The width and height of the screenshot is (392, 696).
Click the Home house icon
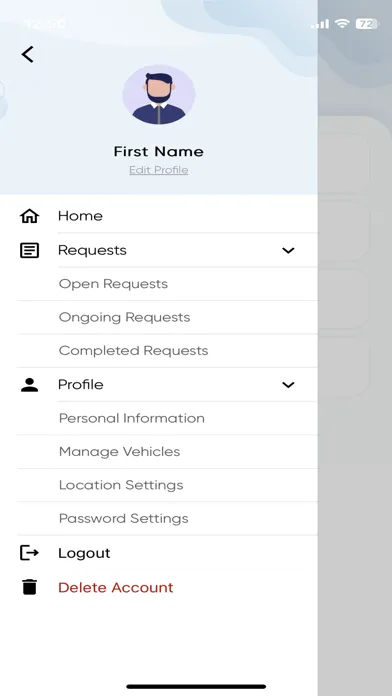point(29,216)
